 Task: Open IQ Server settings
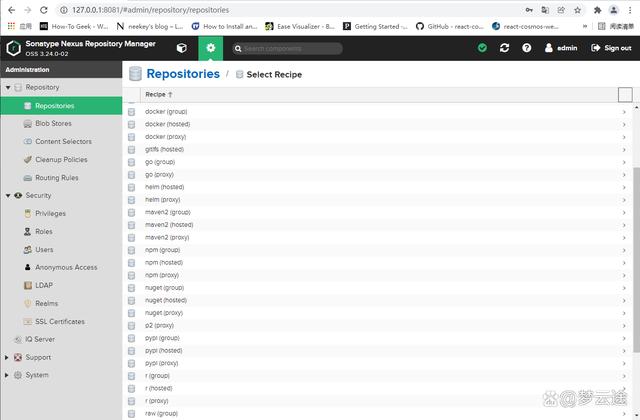(61, 339)
